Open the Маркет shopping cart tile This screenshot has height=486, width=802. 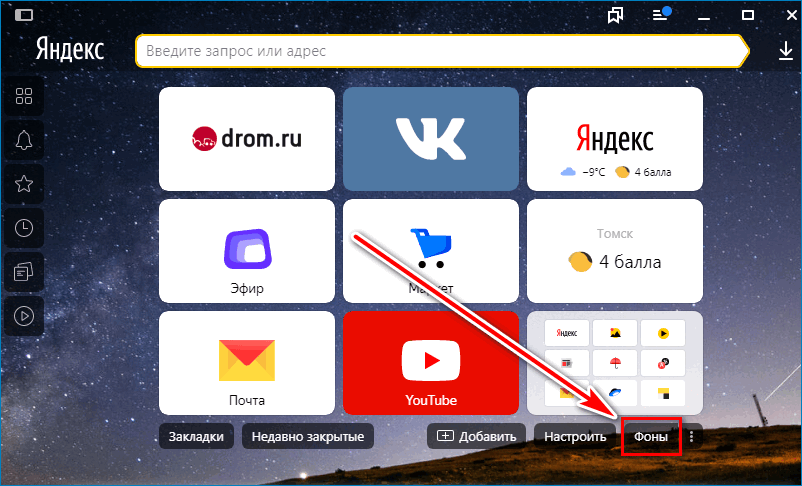coord(431,251)
